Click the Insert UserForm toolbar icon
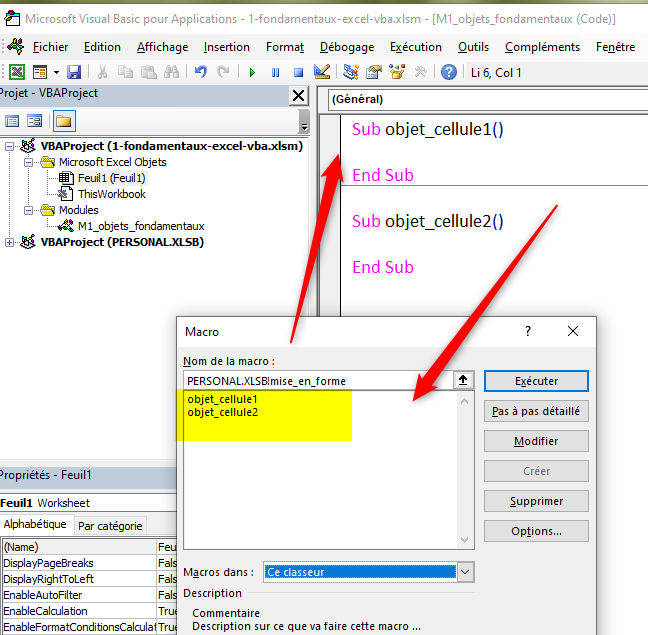Viewport: 648px width, 635px height. [x=40, y=72]
